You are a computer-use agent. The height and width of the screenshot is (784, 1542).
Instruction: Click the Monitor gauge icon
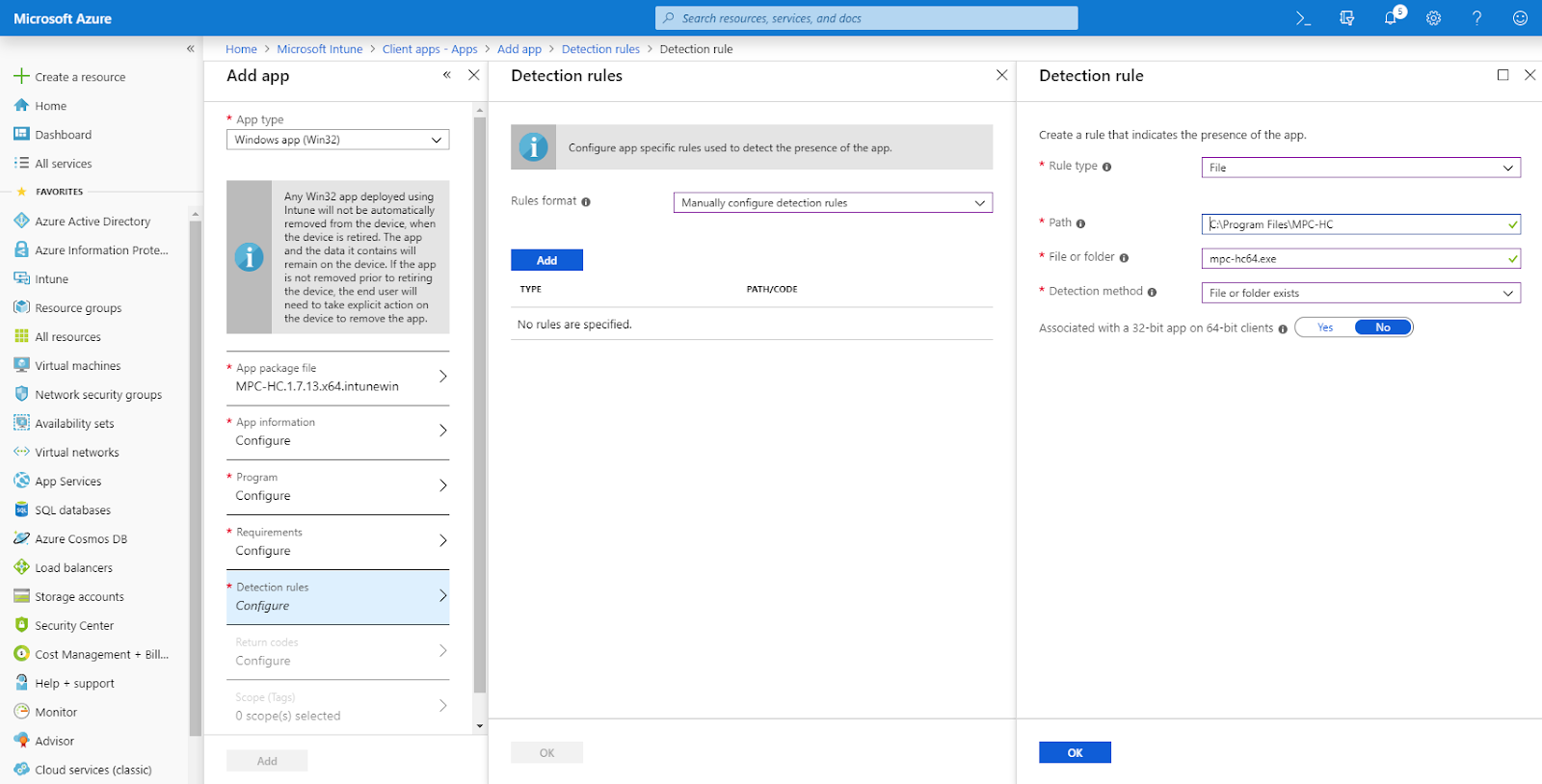tap(21, 712)
